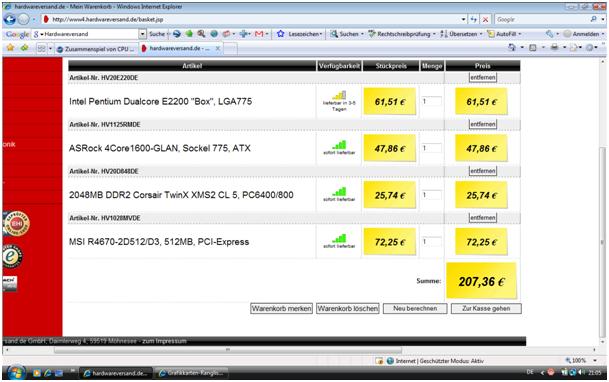Click the Favorites star icon

(10, 48)
